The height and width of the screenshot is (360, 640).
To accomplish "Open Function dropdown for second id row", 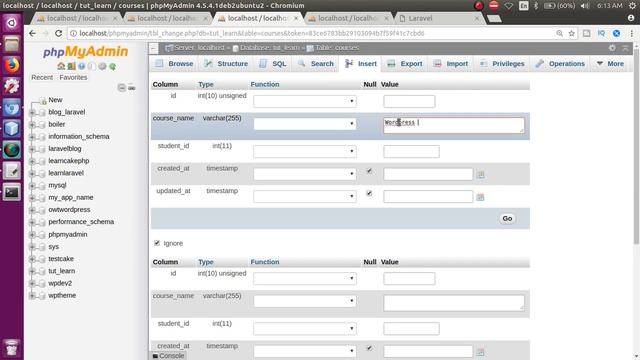I will coord(304,279).
